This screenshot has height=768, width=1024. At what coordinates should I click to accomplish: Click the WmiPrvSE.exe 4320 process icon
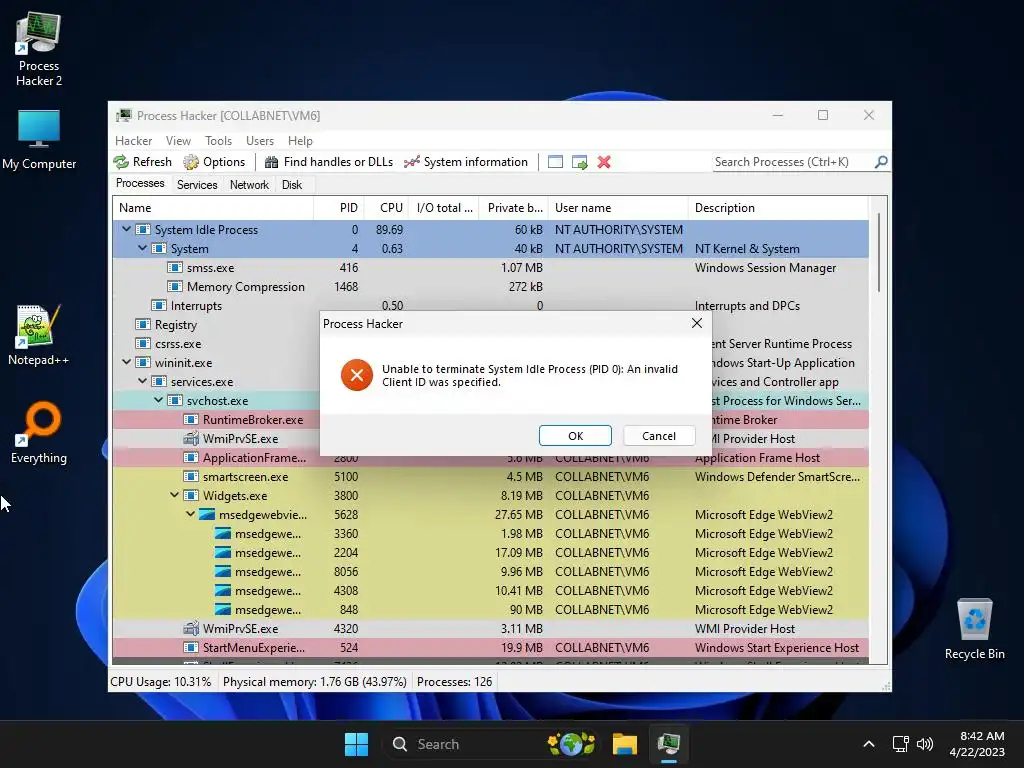pyautogui.click(x=191, y=629)
